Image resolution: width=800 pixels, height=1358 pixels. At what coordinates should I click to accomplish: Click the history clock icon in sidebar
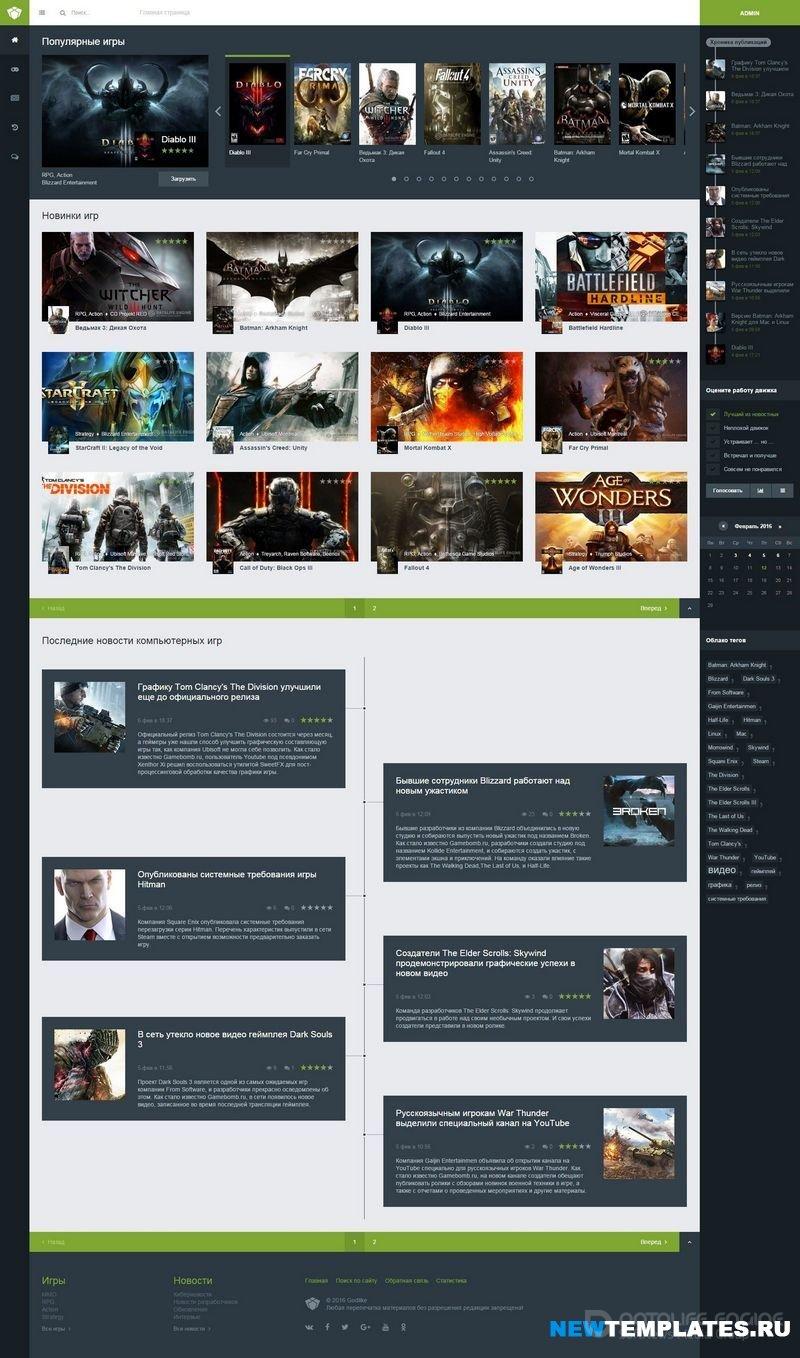coord(14,127)
